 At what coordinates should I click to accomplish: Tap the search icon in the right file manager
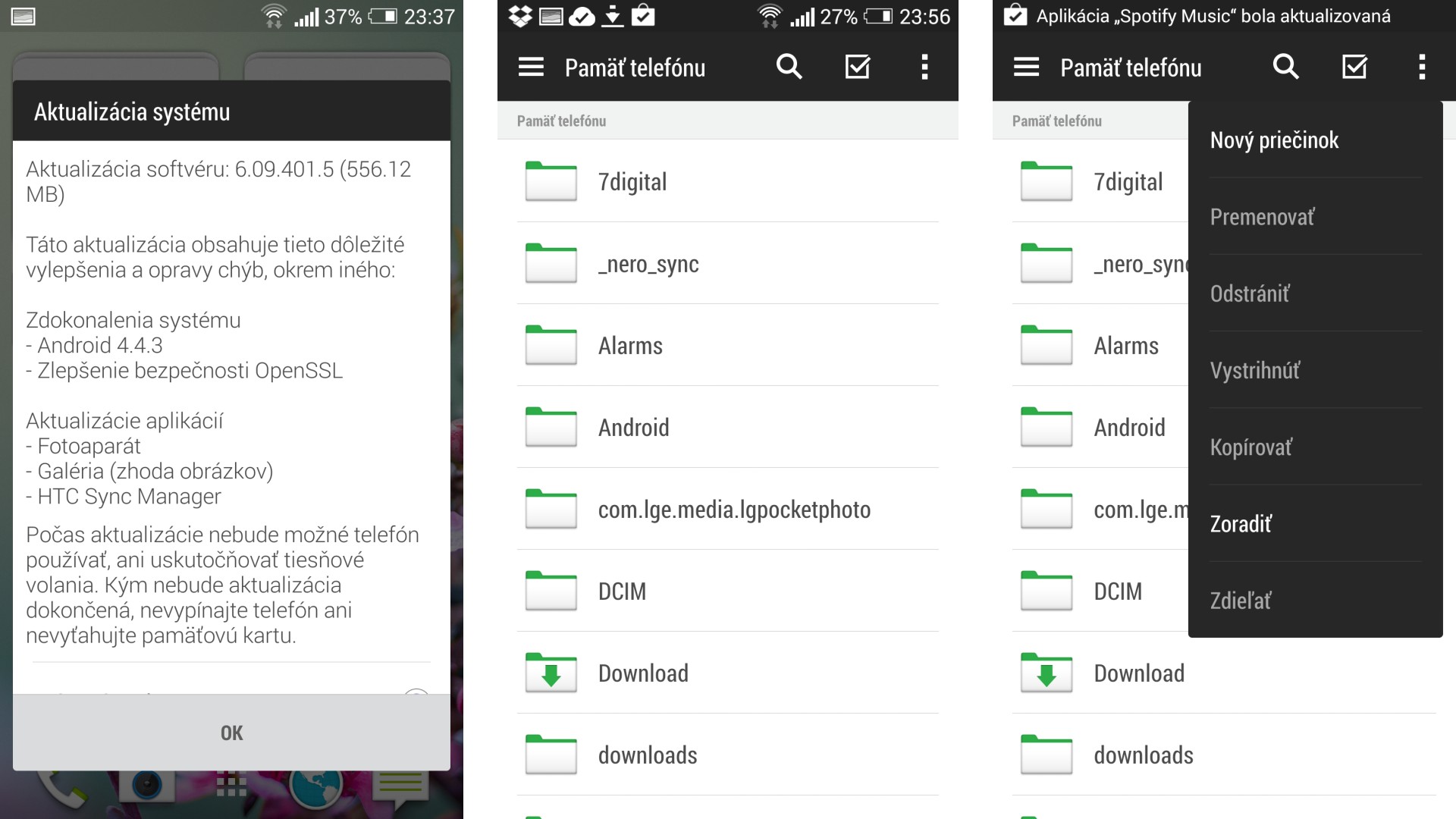coord(1285,67)
